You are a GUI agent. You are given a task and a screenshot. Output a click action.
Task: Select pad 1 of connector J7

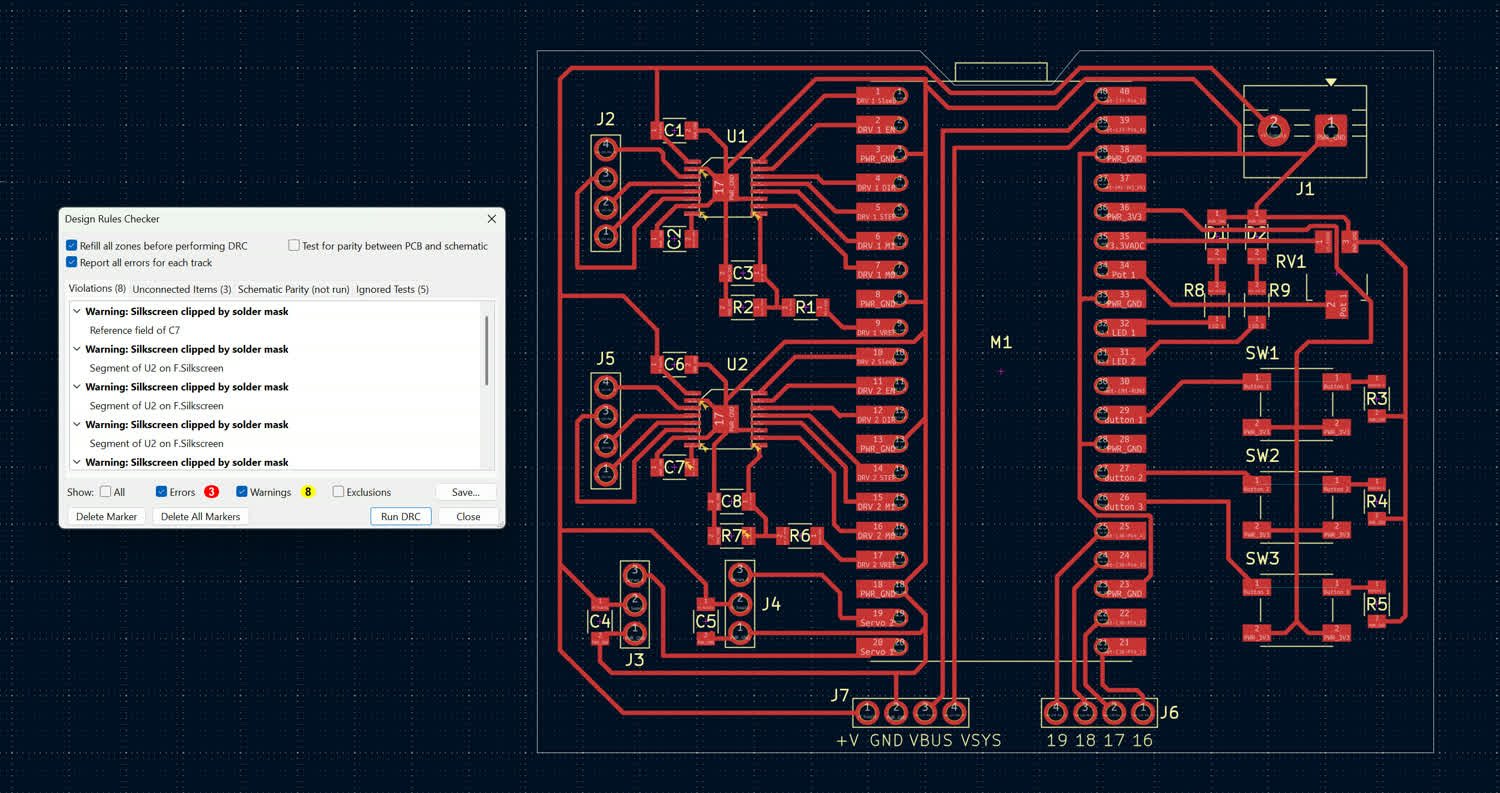pos(868,711)
